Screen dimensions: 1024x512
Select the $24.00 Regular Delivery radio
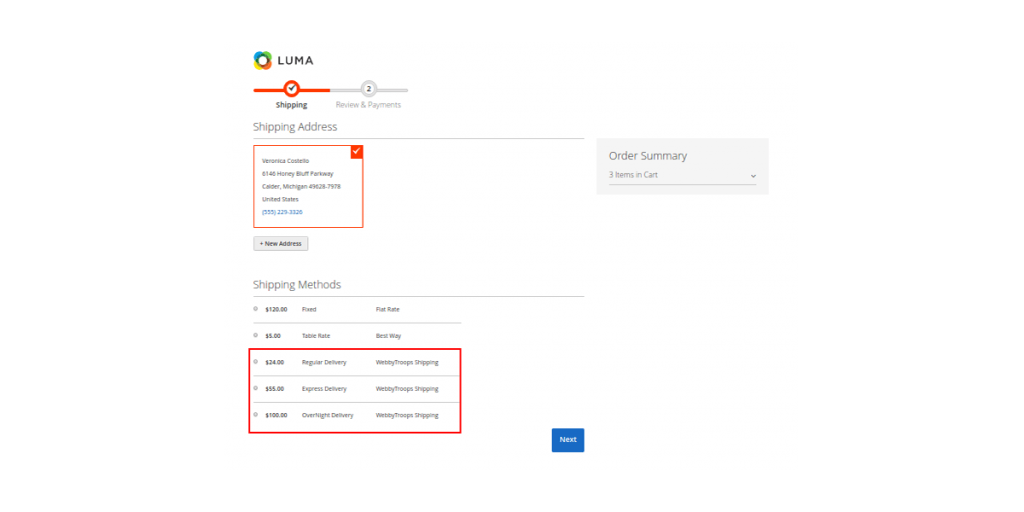click(x=255, y=362)
